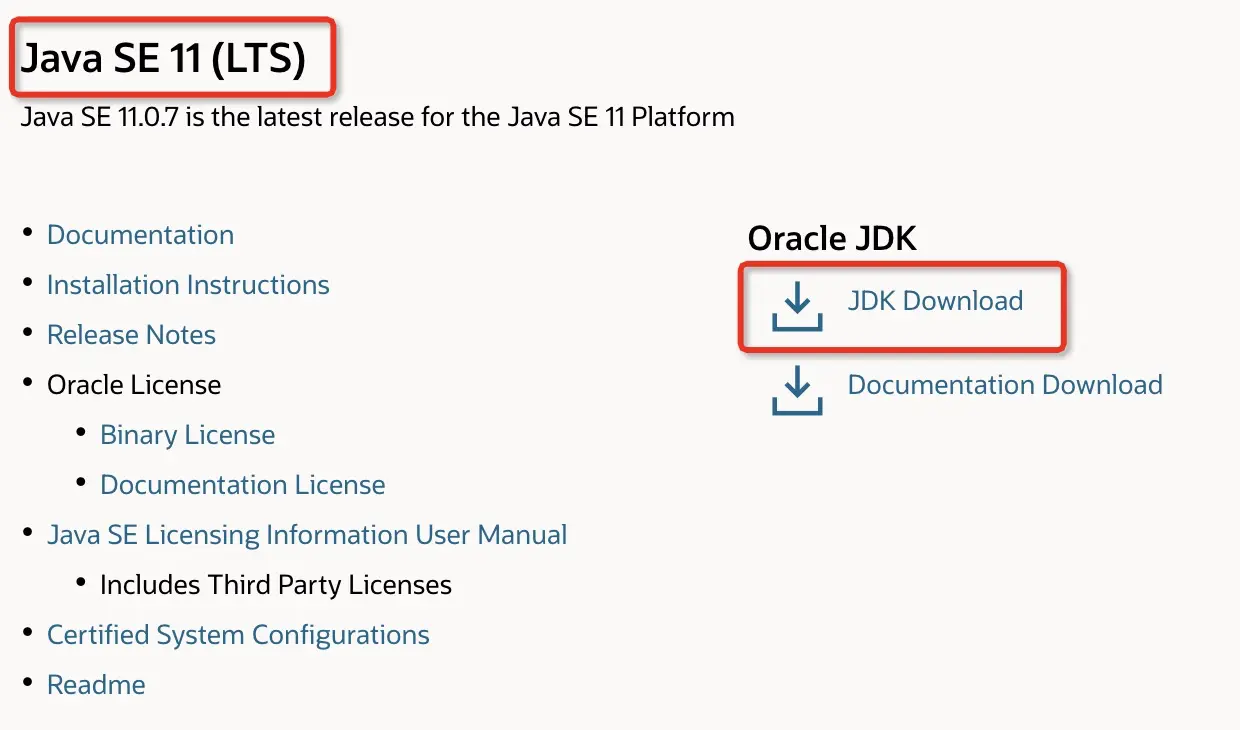Click the Includes Third Party Licenses text
Image resolution: width=1240 pixels, height=730 pixels.
(x=276, y=585)
